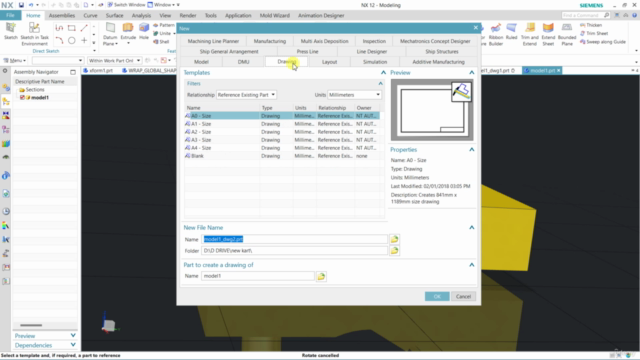
Task: Click the new file Name field
Action: click(294, 239)
